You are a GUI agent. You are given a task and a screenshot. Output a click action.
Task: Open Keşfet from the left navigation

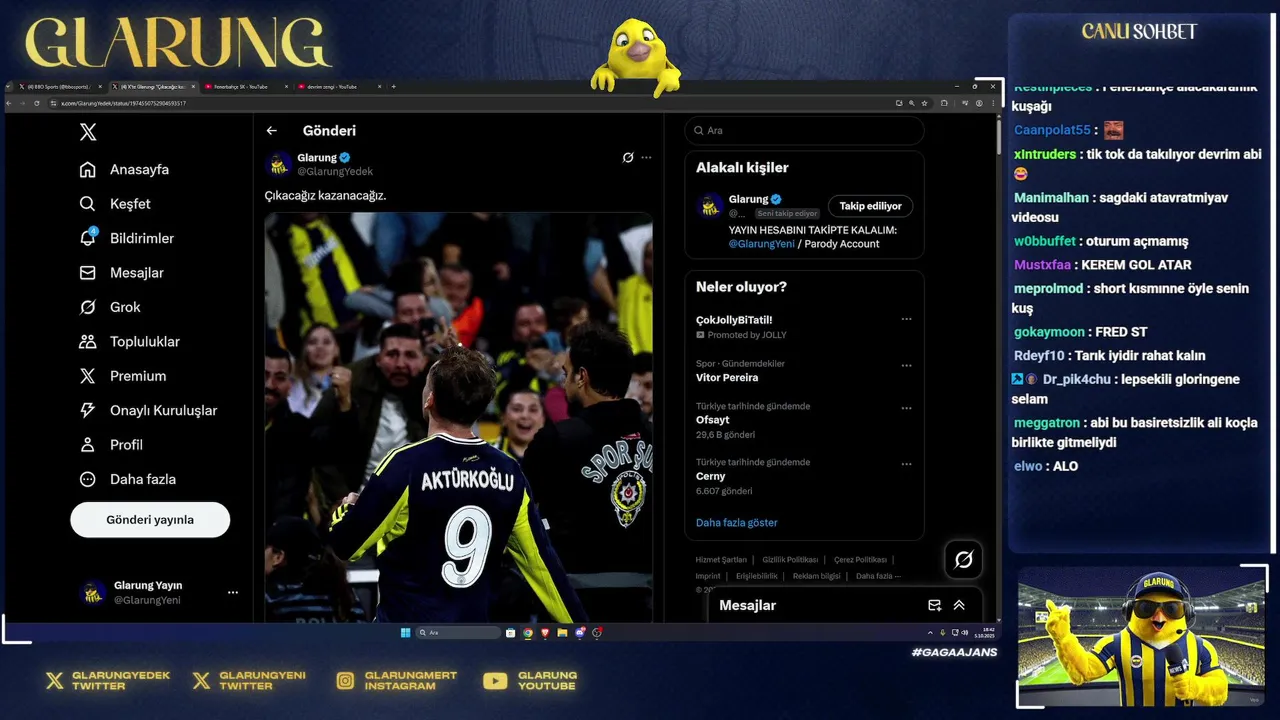[x=115, y=204]
